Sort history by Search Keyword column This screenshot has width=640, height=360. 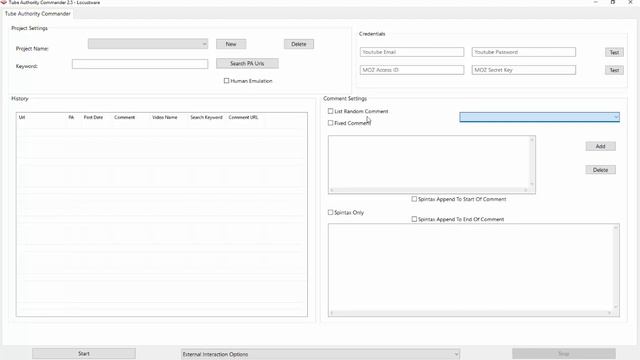207,117
